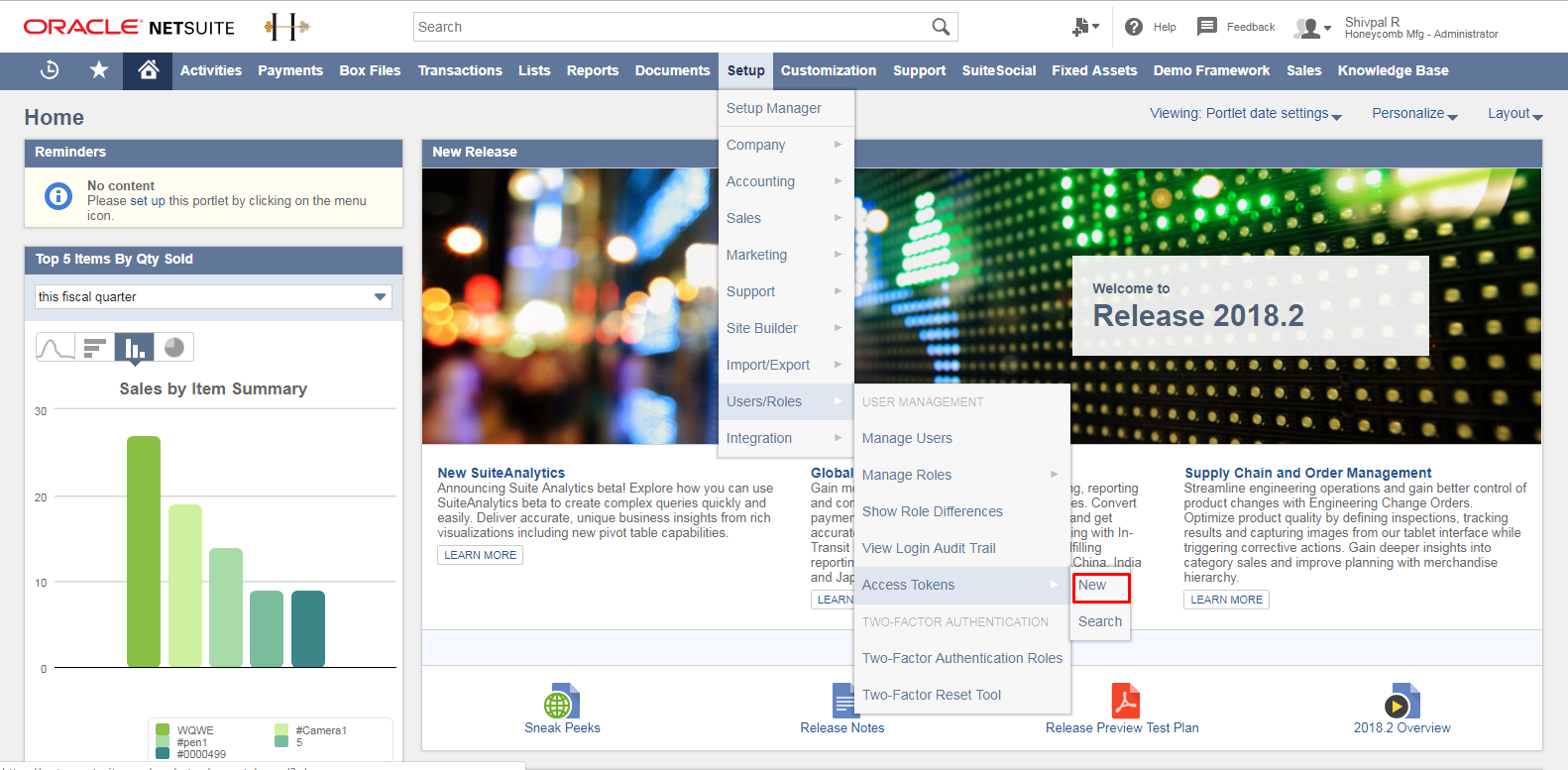Open the Release Preview Test Plan PDF icon

click(1125, 701)
